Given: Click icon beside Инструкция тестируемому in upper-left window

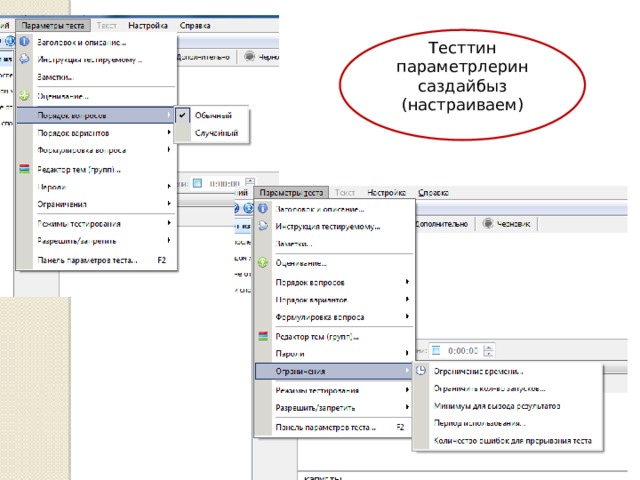Looking at the screenshot, I should 24,59.
